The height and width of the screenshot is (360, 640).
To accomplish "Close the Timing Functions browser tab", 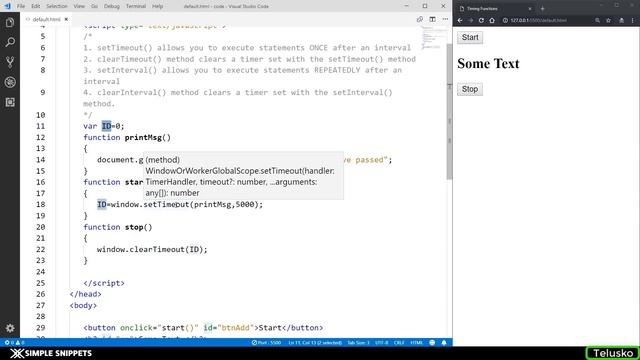I will click(x=530, y=8).
